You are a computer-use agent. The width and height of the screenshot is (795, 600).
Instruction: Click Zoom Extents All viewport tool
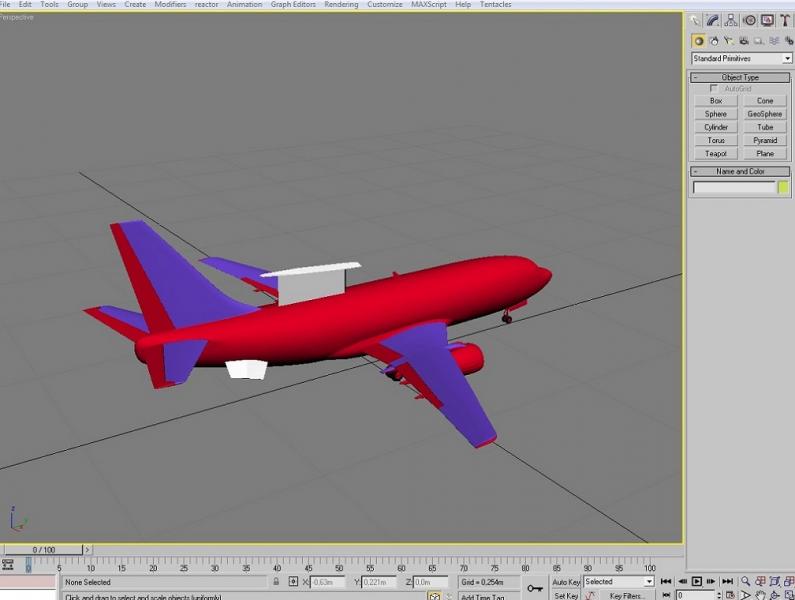click(x=789, y=581)
